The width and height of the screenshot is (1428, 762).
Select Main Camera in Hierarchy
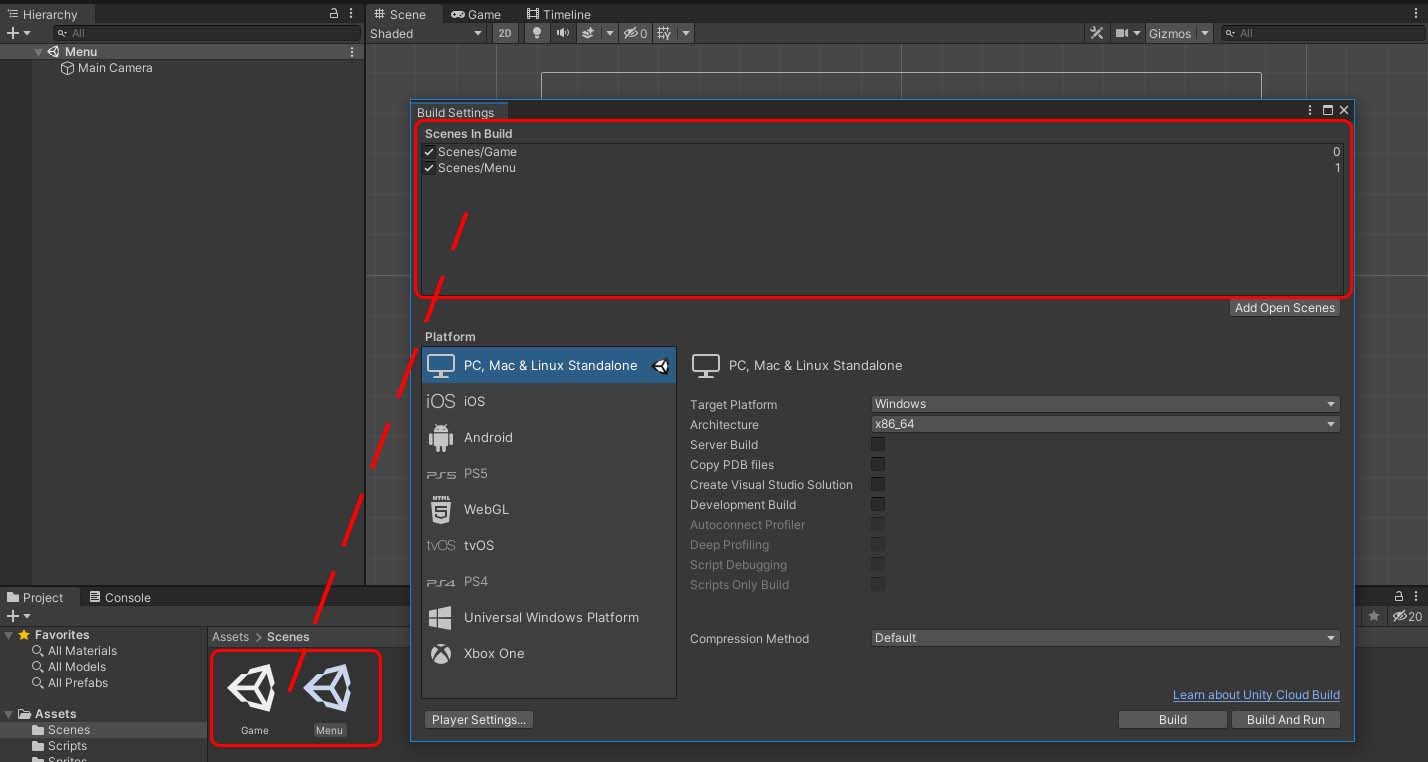click(106, 68)
